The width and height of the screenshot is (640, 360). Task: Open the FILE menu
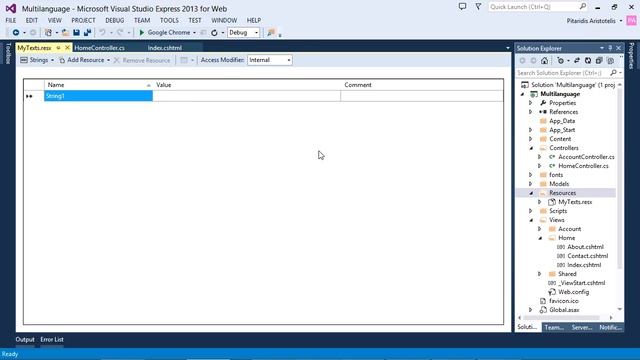pyautogui.click(x=11, y=20)
